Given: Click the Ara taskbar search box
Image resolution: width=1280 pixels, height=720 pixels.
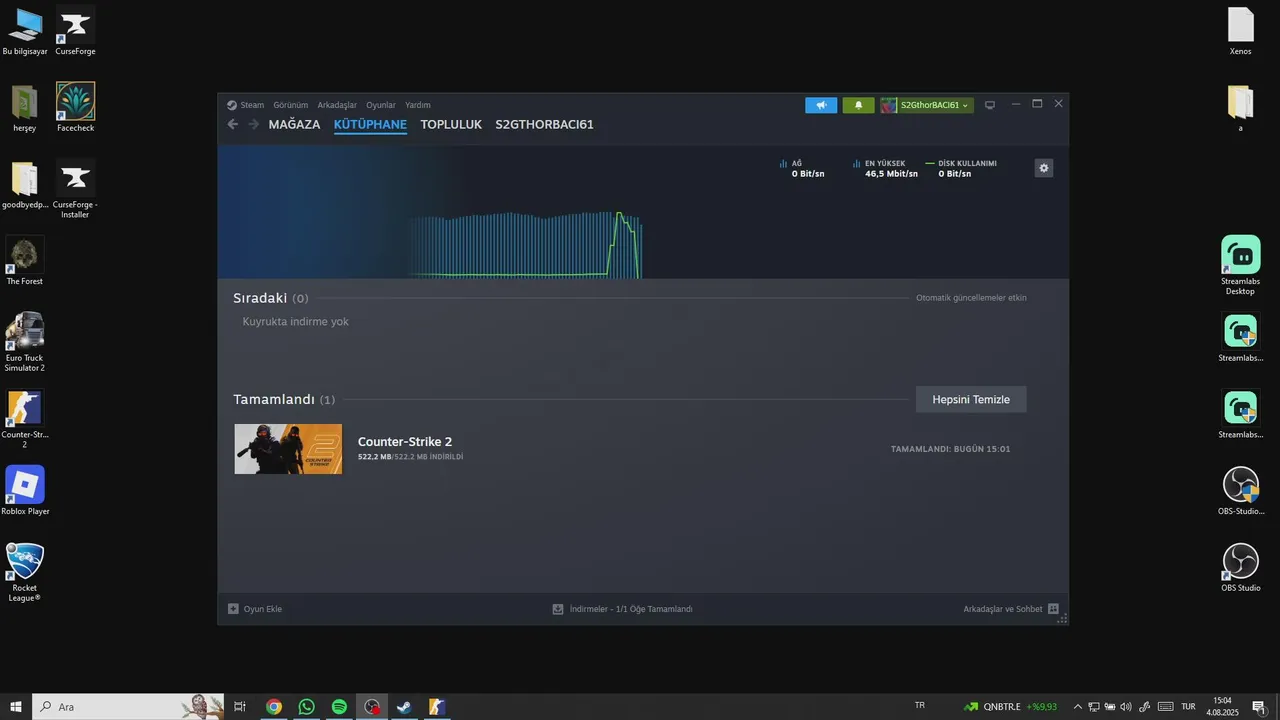Looking at the screenshot, I should (128, 706).
